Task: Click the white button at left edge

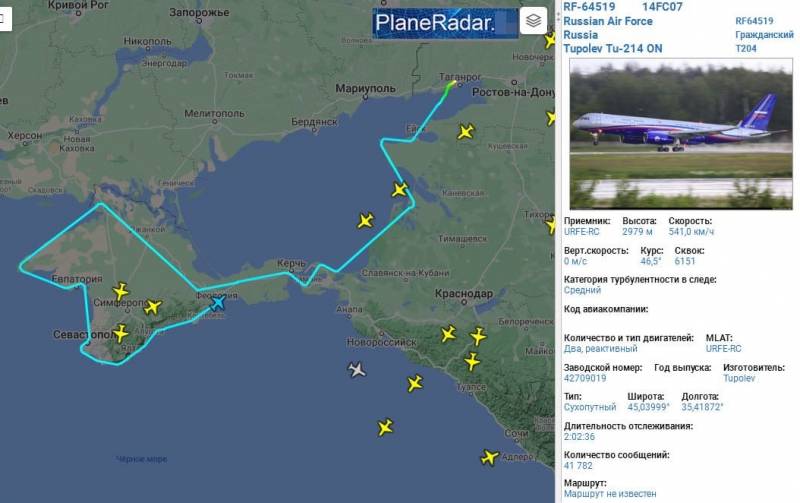Action: point(5,19)
